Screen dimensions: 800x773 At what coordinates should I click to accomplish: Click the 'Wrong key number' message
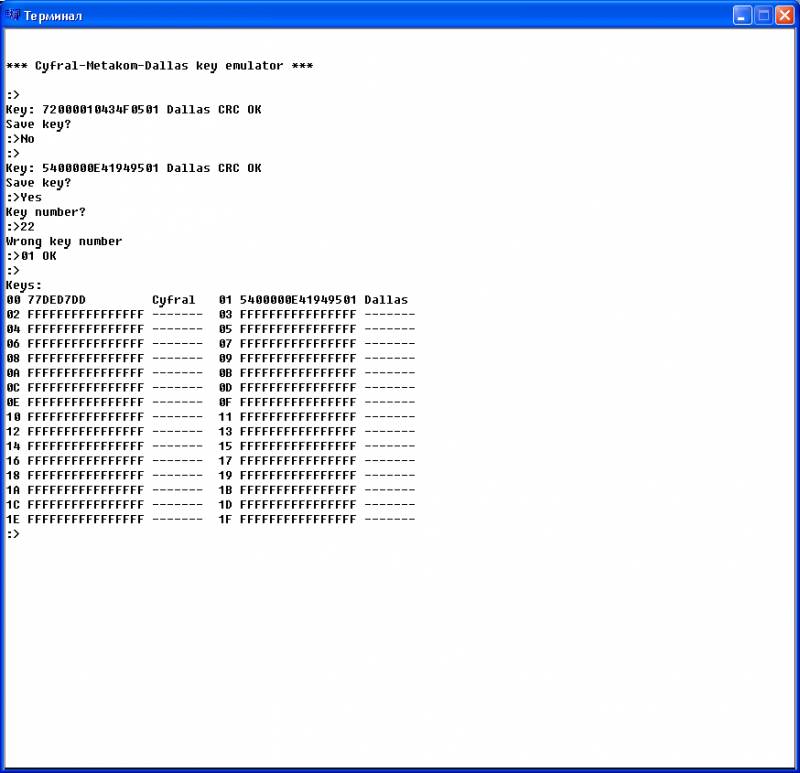point(64,241)
